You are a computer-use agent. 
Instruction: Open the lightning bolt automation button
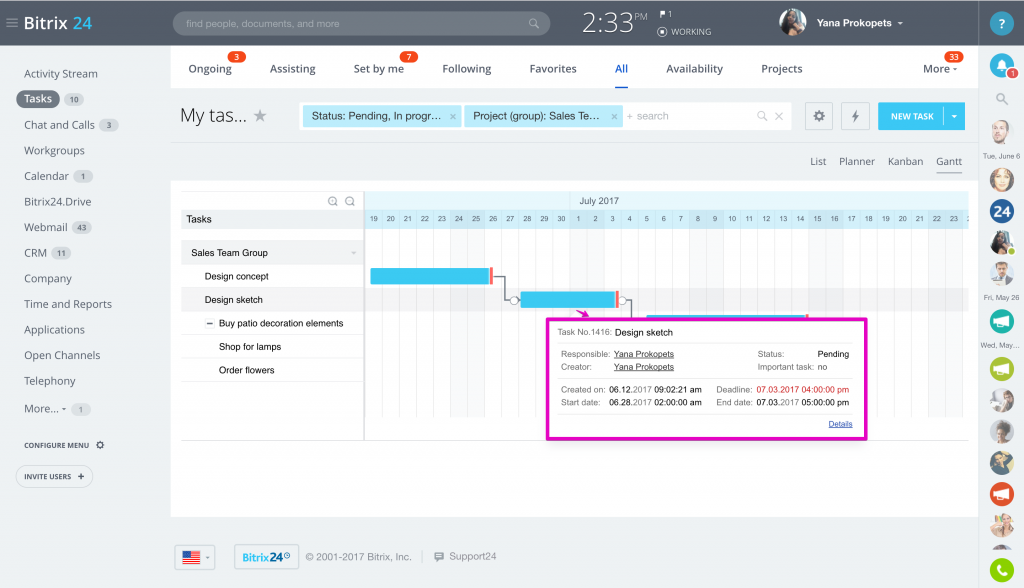click(855, 116)
